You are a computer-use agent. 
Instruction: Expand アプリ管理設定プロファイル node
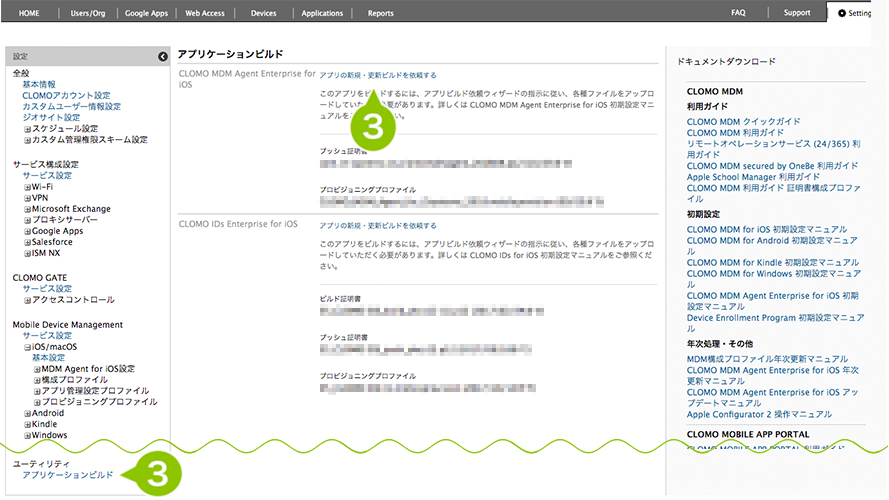point(37,392)
